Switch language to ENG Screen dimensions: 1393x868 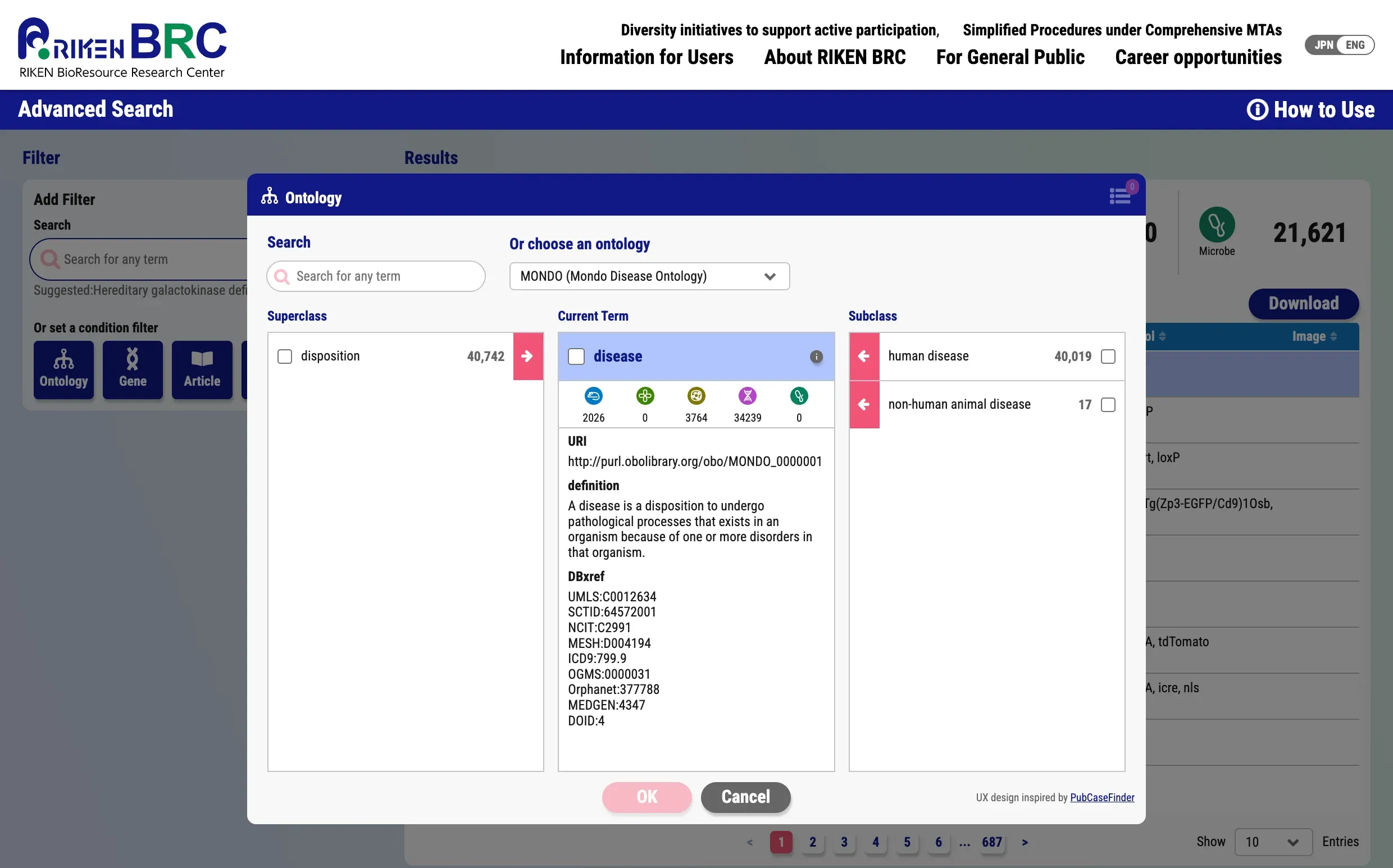[1355, 45]
